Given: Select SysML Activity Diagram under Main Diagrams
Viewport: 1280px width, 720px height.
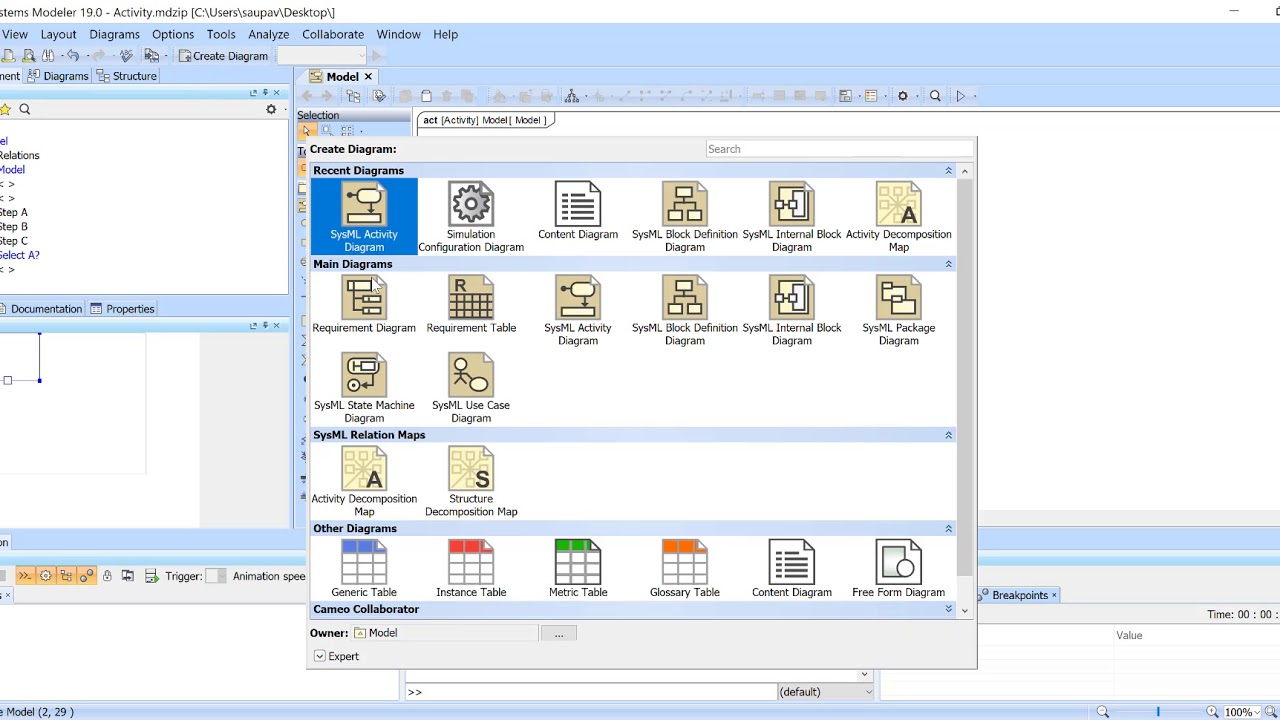Looking at the screenshot, I should click(578, 311).
